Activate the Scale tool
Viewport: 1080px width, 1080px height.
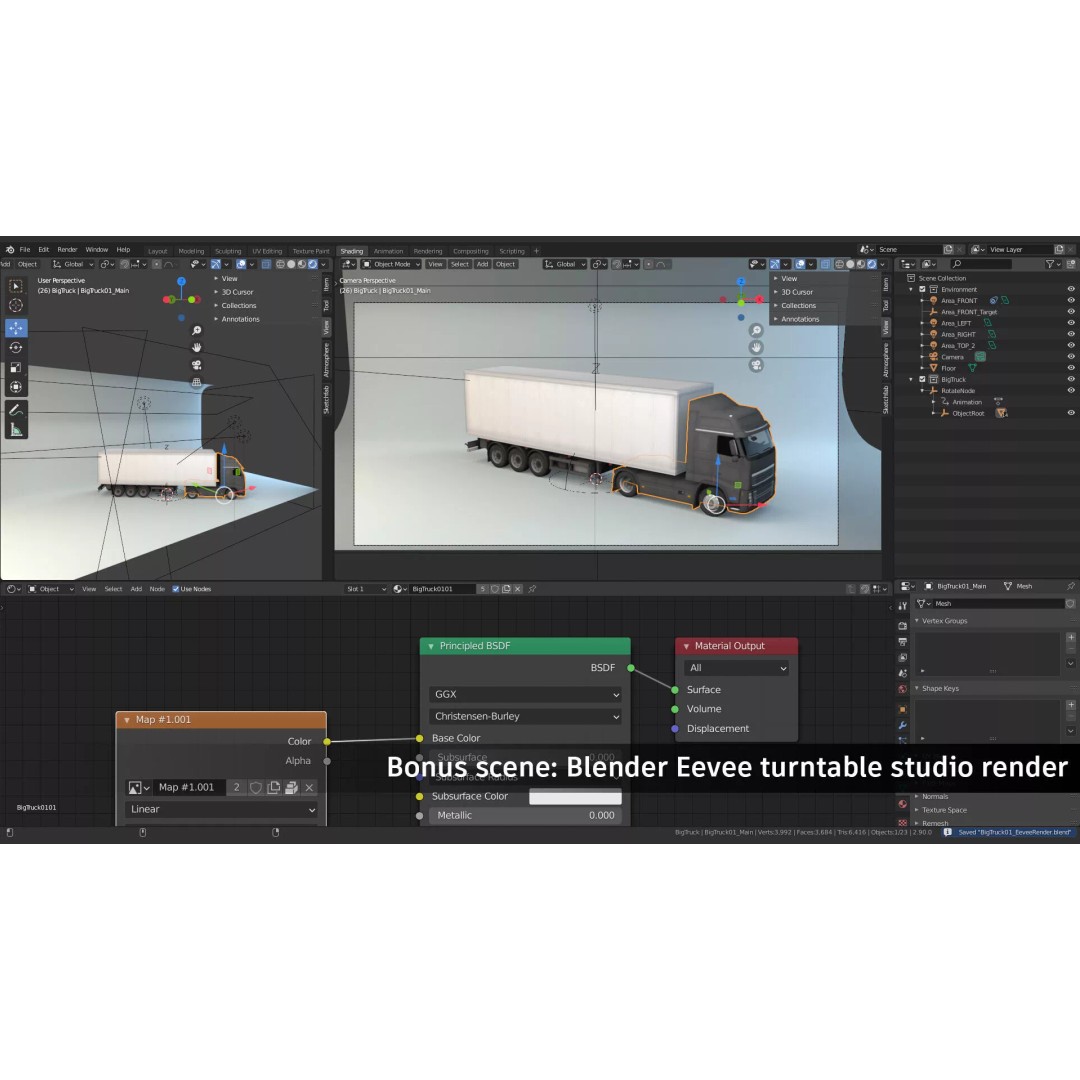(16, 368)
